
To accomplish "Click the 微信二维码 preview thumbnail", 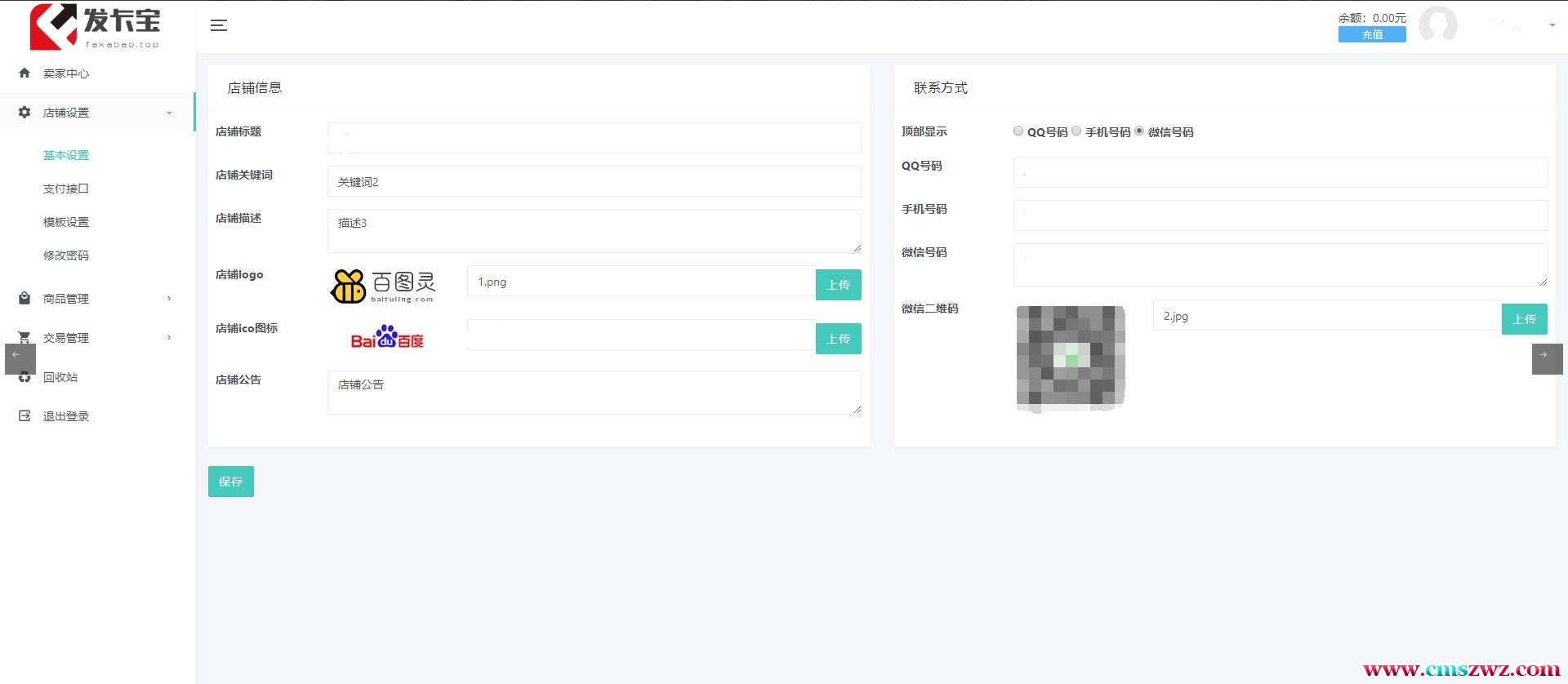I will 1071,357.
